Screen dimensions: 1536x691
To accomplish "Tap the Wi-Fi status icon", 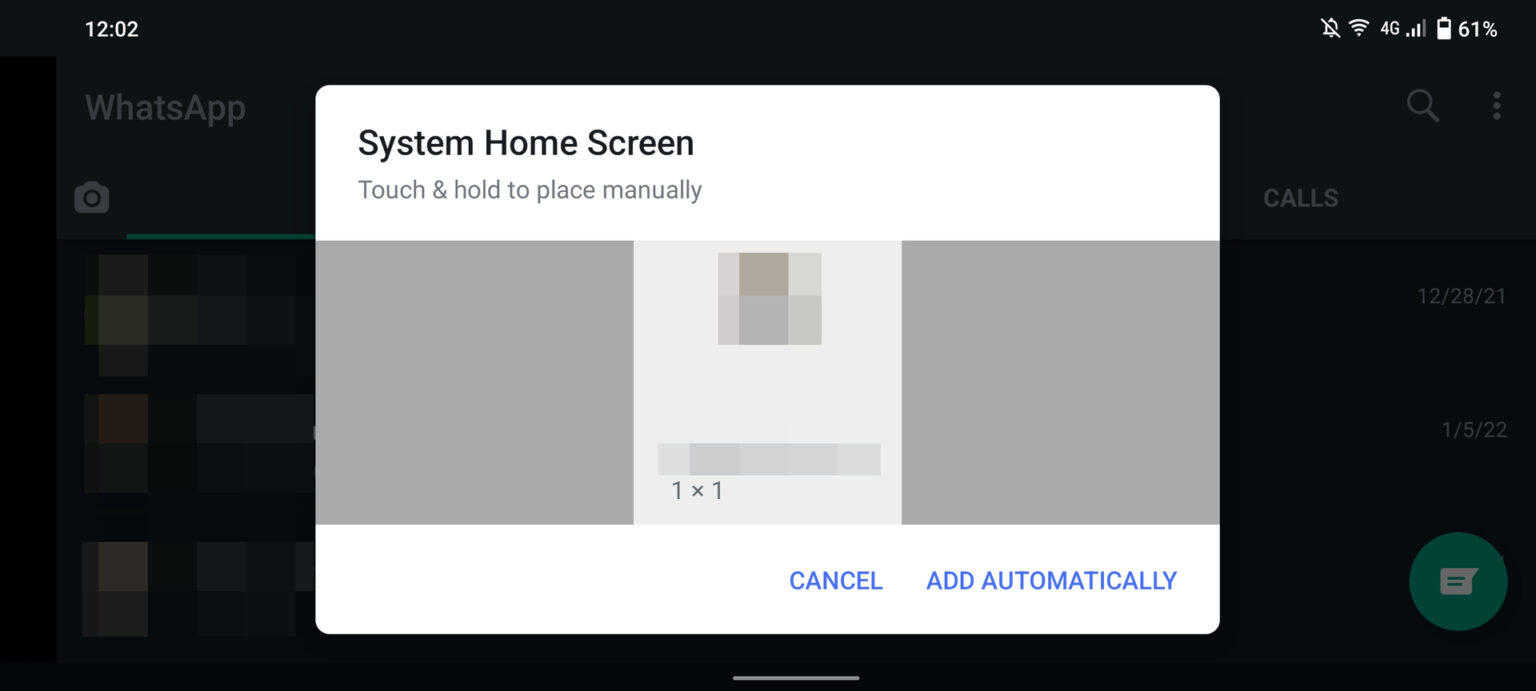I will pos(1358,29).
